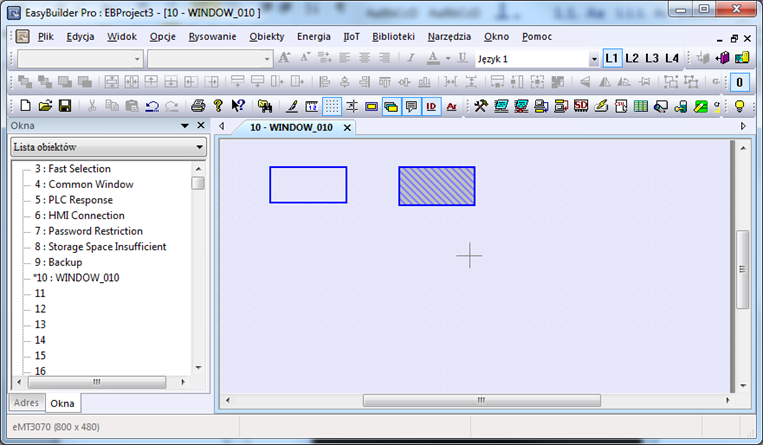This screenshot has width=763, height=445.
Task: Close the Okna side panel
Action: [200, 125]
